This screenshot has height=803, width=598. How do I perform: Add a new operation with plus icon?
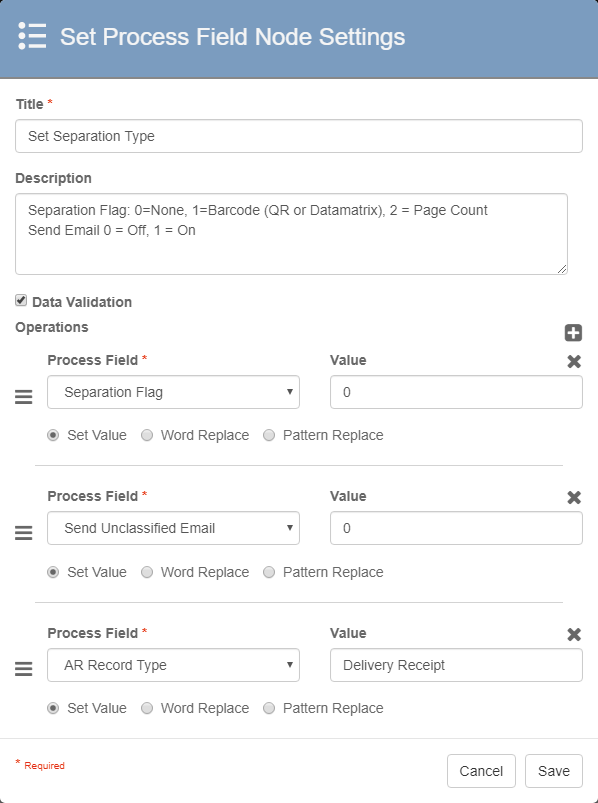pos(573,333)
